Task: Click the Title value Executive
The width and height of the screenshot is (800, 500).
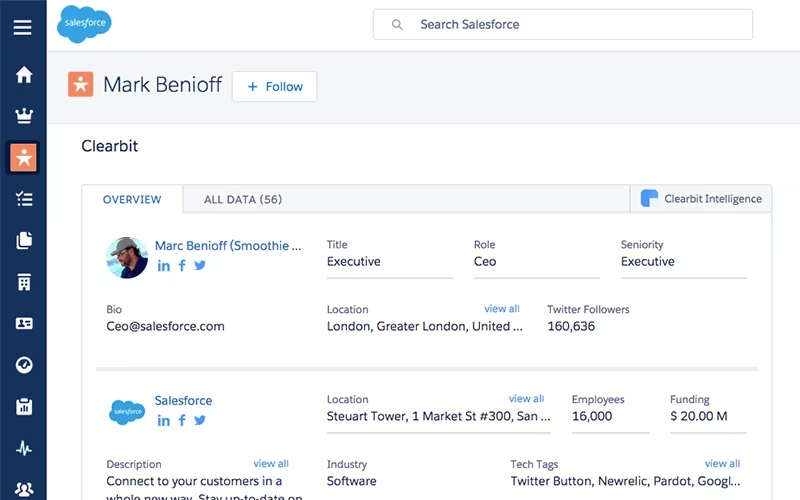Action: point(354,262)
